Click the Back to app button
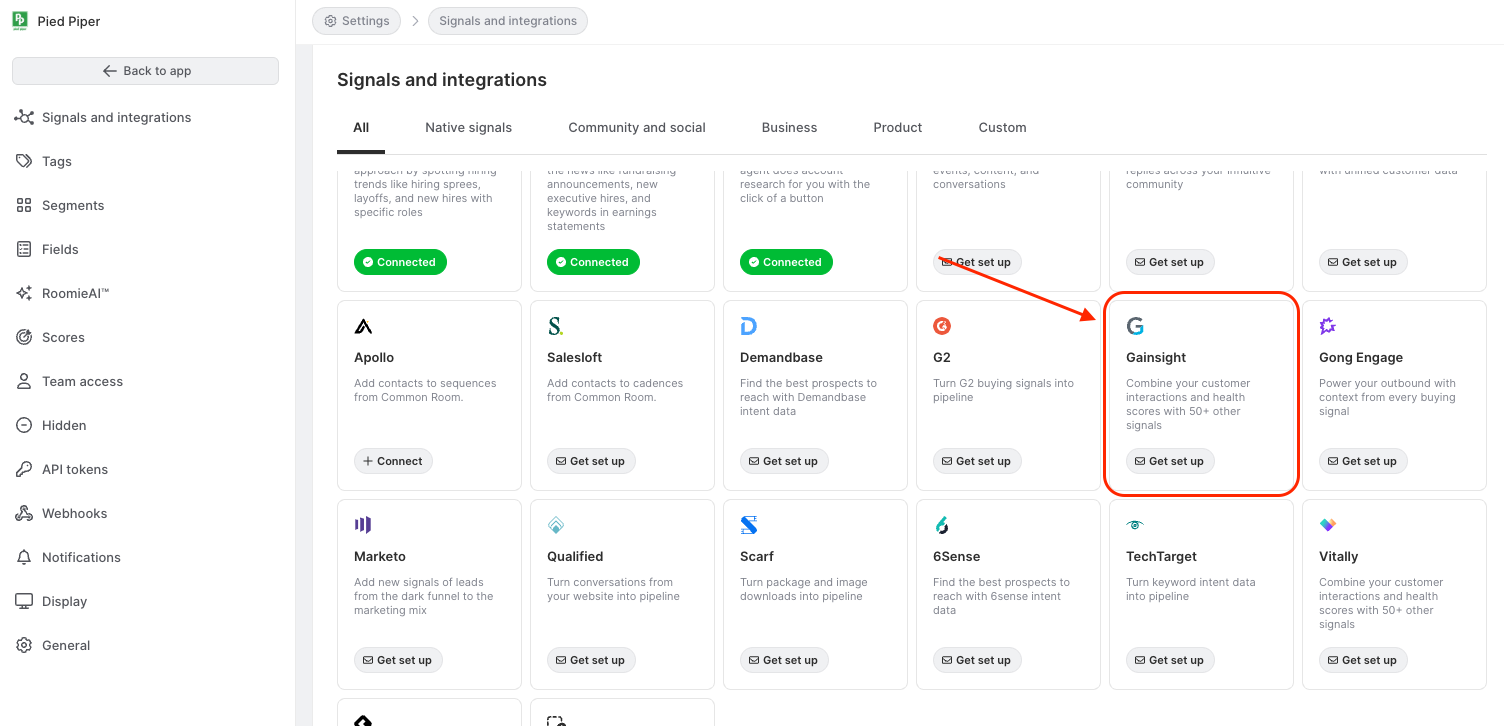1504x726 pixels. (146, 71)
